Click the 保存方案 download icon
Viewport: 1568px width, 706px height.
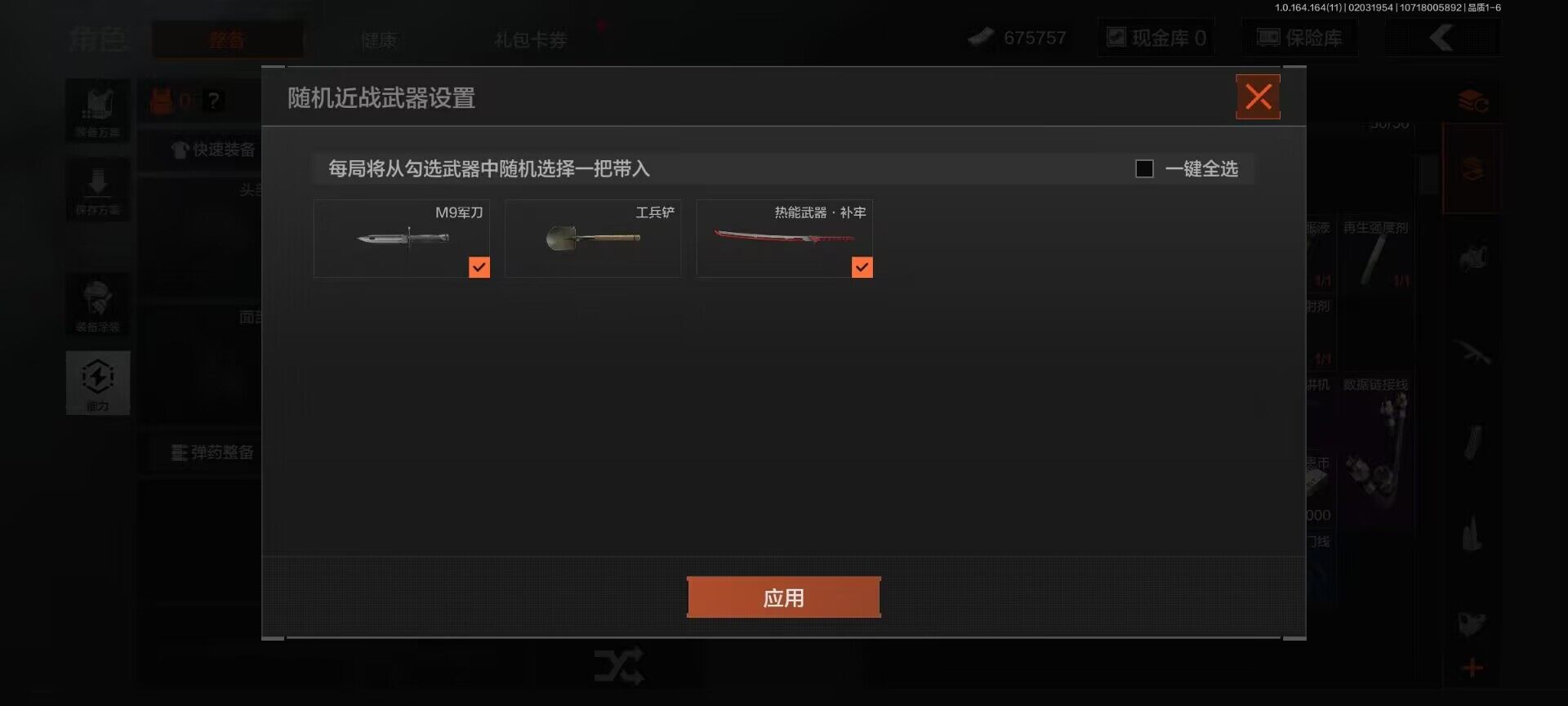98,190
